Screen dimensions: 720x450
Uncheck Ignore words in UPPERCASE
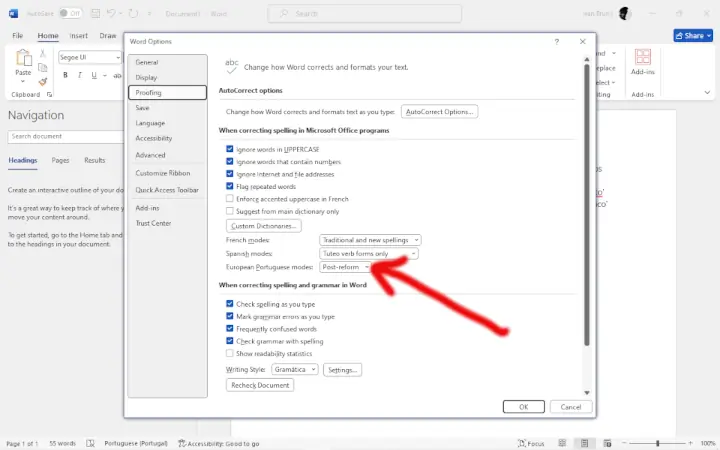point(230,149)
